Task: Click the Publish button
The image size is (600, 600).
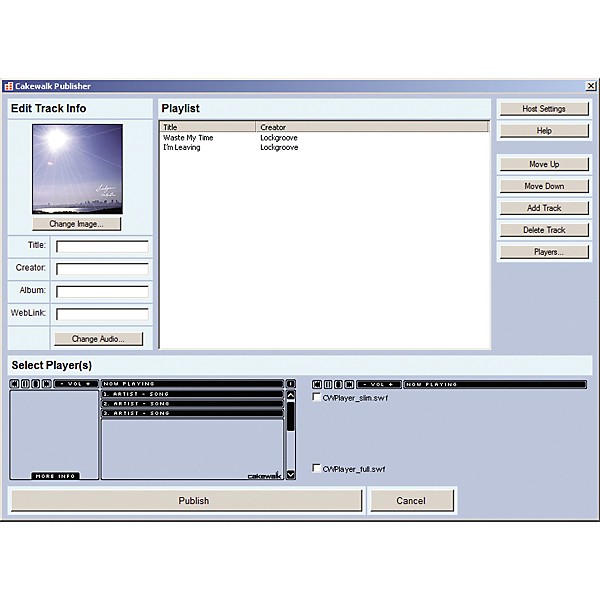Action: [186, 501]
